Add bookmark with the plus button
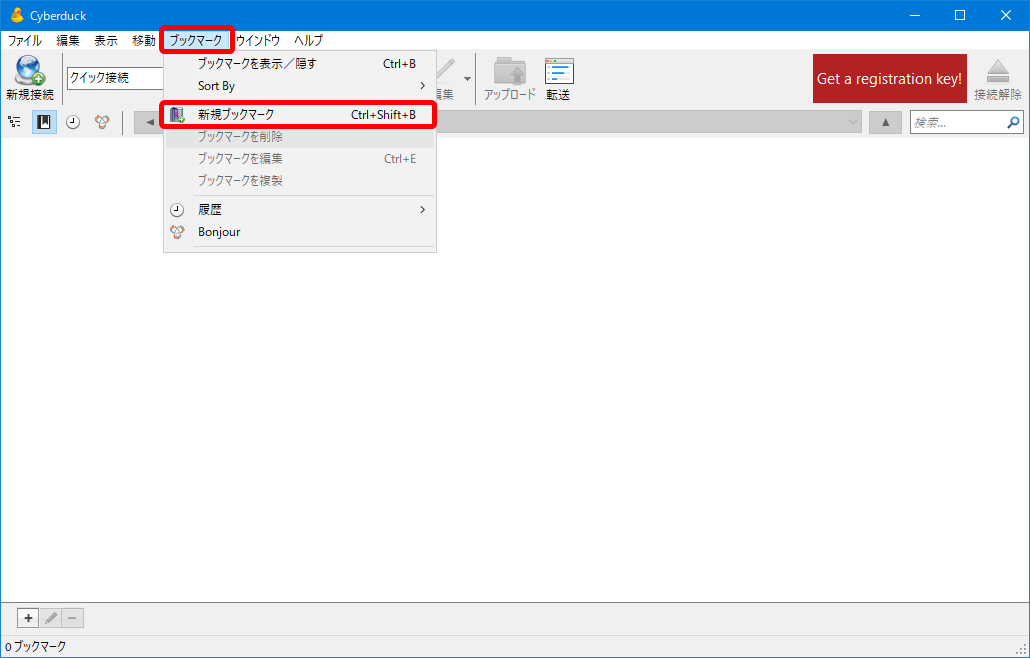Viewport: 1030px width, 658px height. [x=28, y=618]
